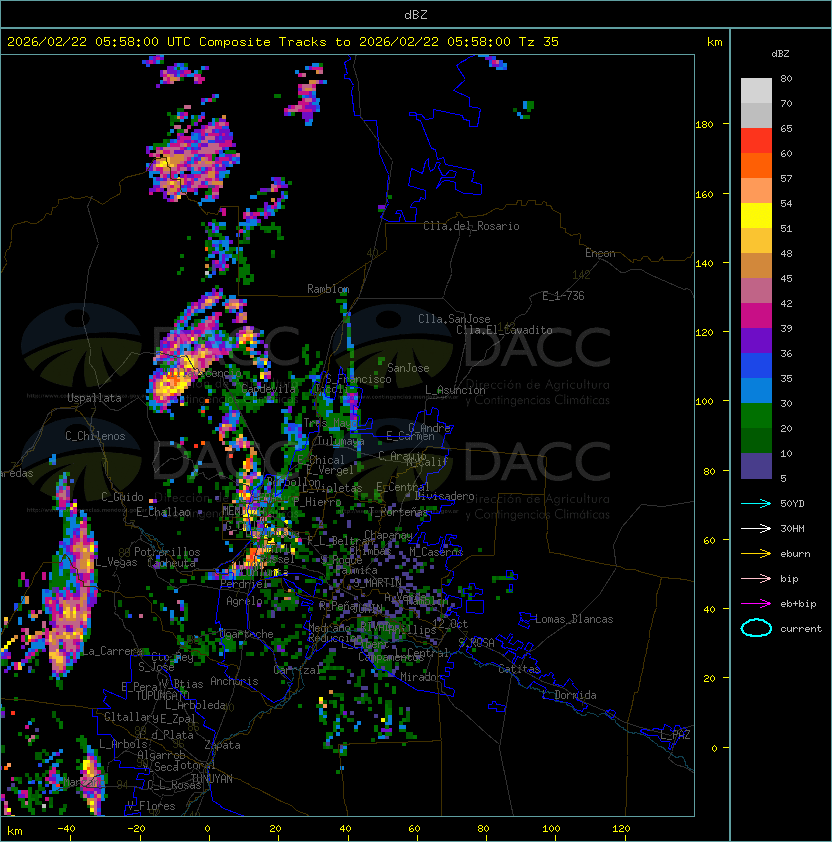Select the 'C_Guido' map label

[x=122, y=497]
